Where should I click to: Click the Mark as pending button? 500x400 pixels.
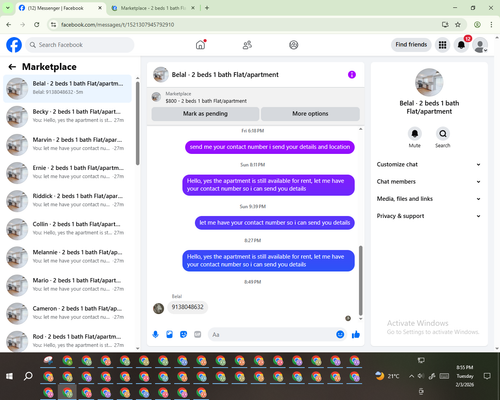(205, 114)
